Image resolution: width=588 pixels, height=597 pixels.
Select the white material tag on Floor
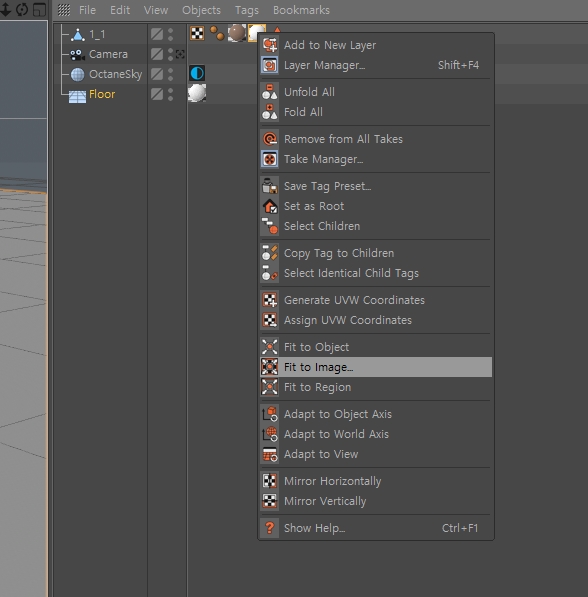[197, 93]
